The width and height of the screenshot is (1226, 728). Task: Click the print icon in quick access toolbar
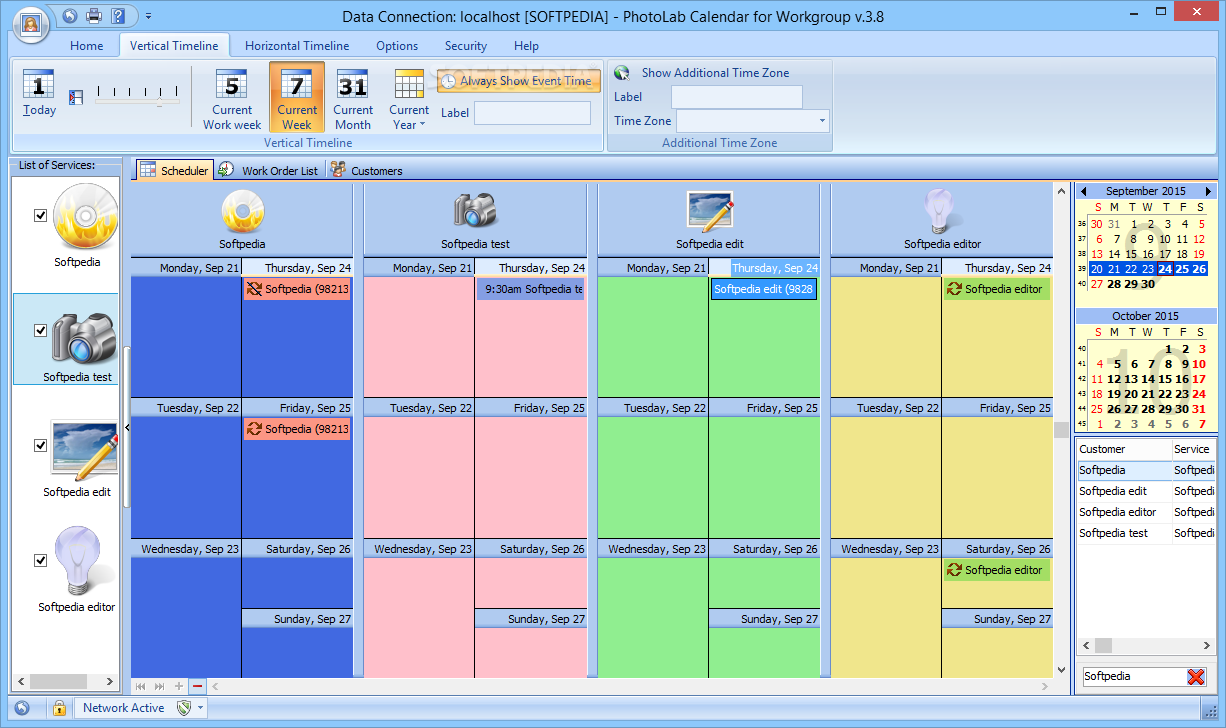pos(94,16)
